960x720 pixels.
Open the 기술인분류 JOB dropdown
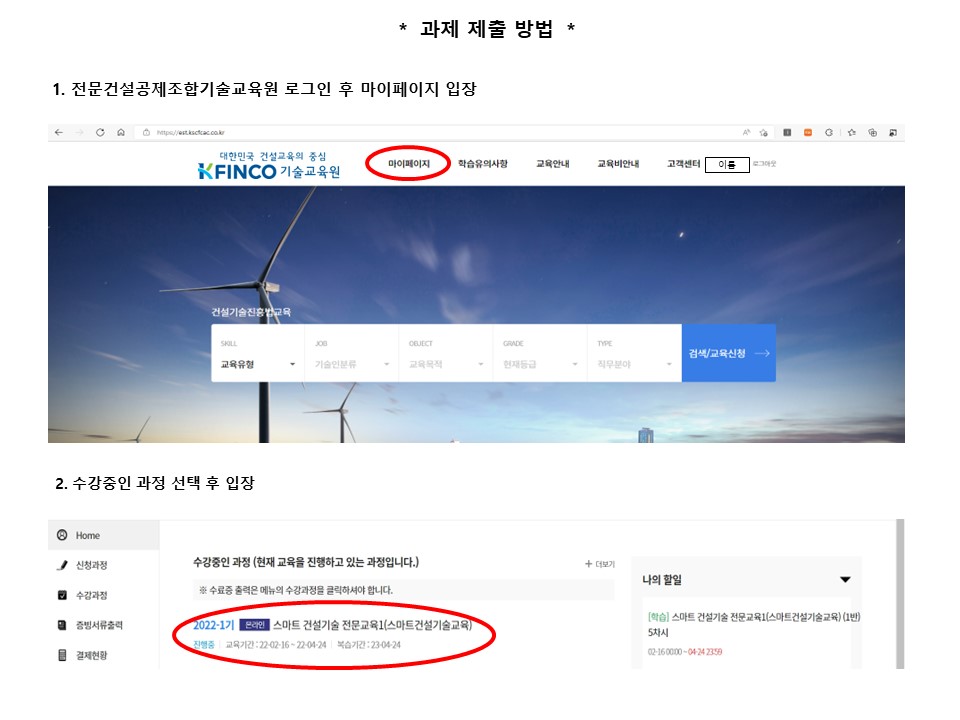[352, 364]
